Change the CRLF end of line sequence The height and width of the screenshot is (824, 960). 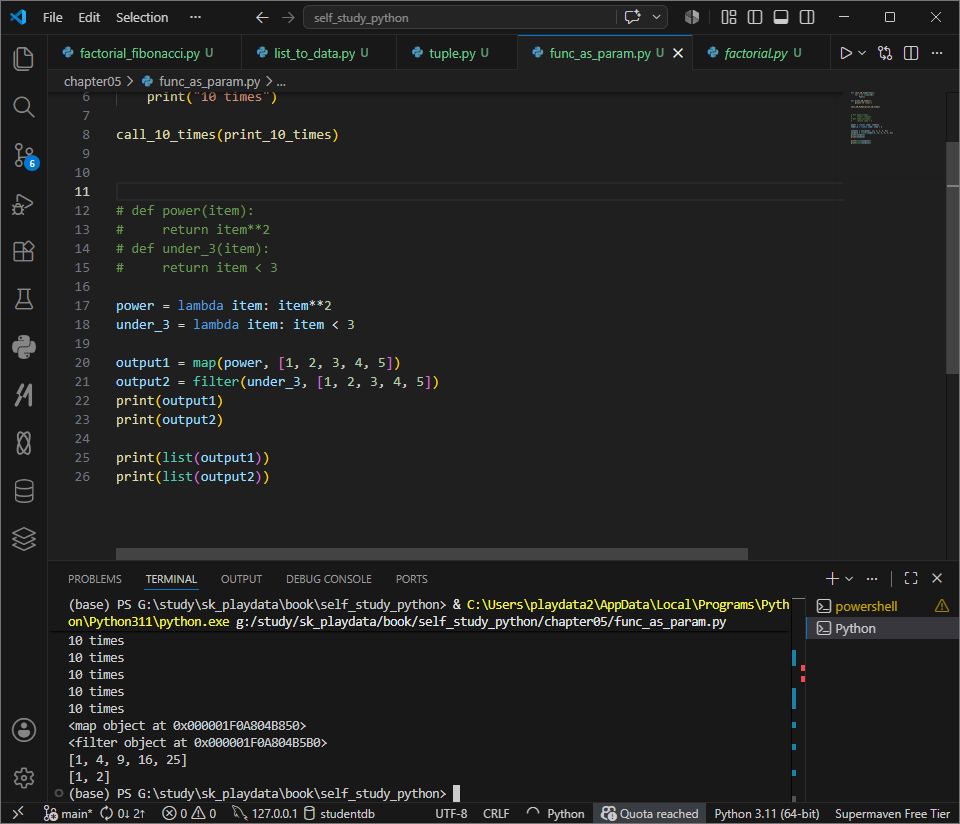pos(496,813)
